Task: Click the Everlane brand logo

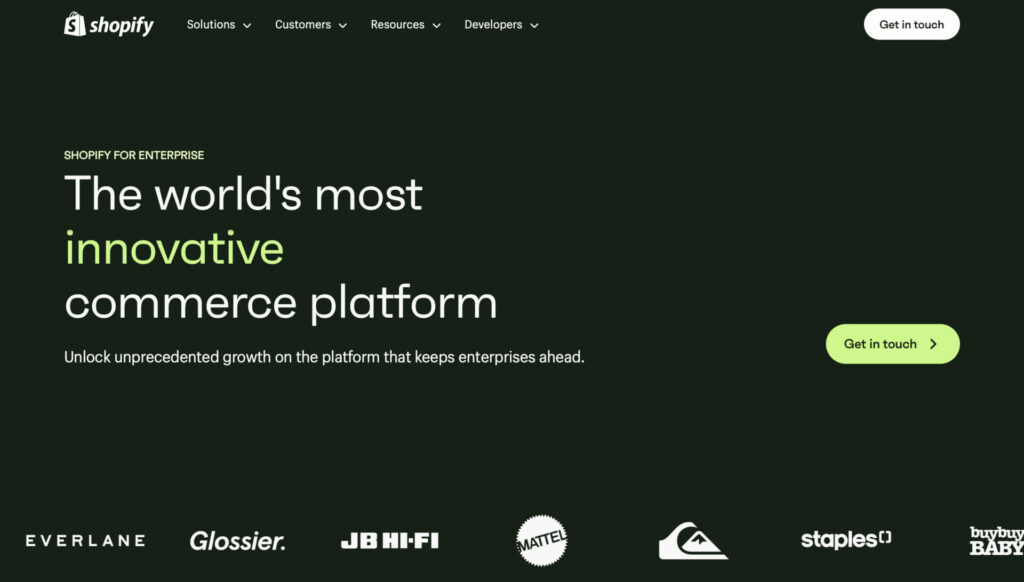Action: pos(86,540)
